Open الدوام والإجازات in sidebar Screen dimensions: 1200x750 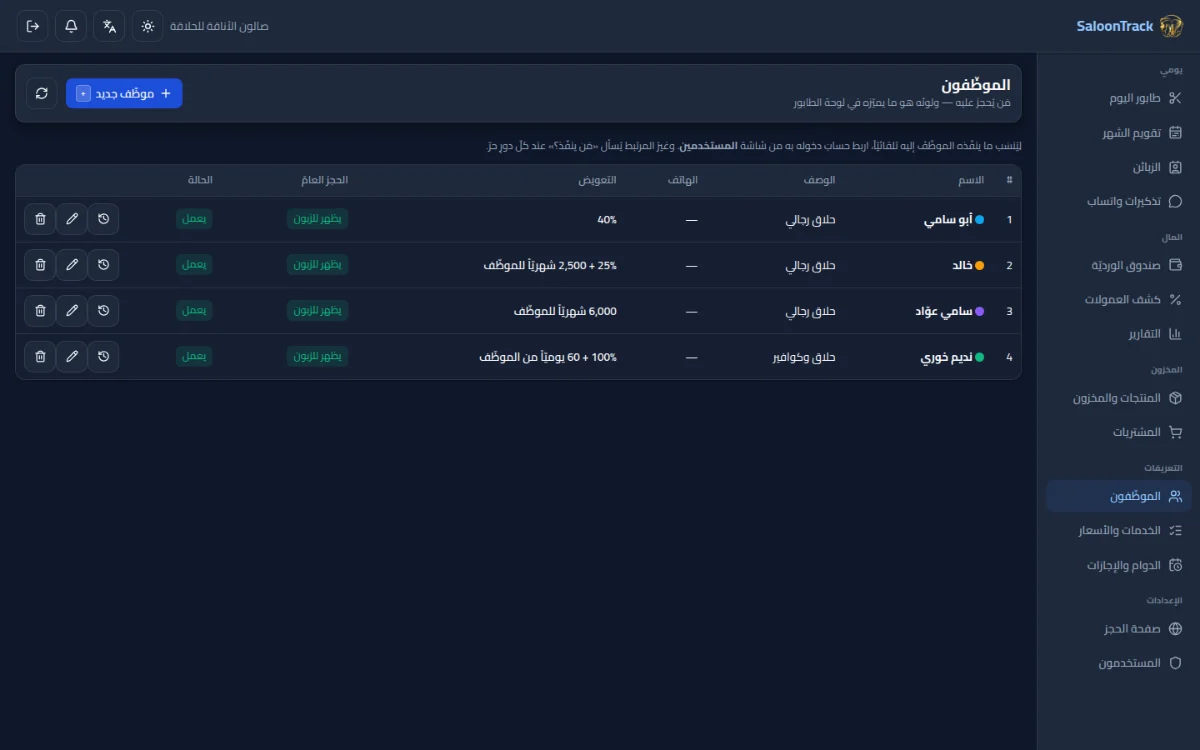(x=1119, y=565)
